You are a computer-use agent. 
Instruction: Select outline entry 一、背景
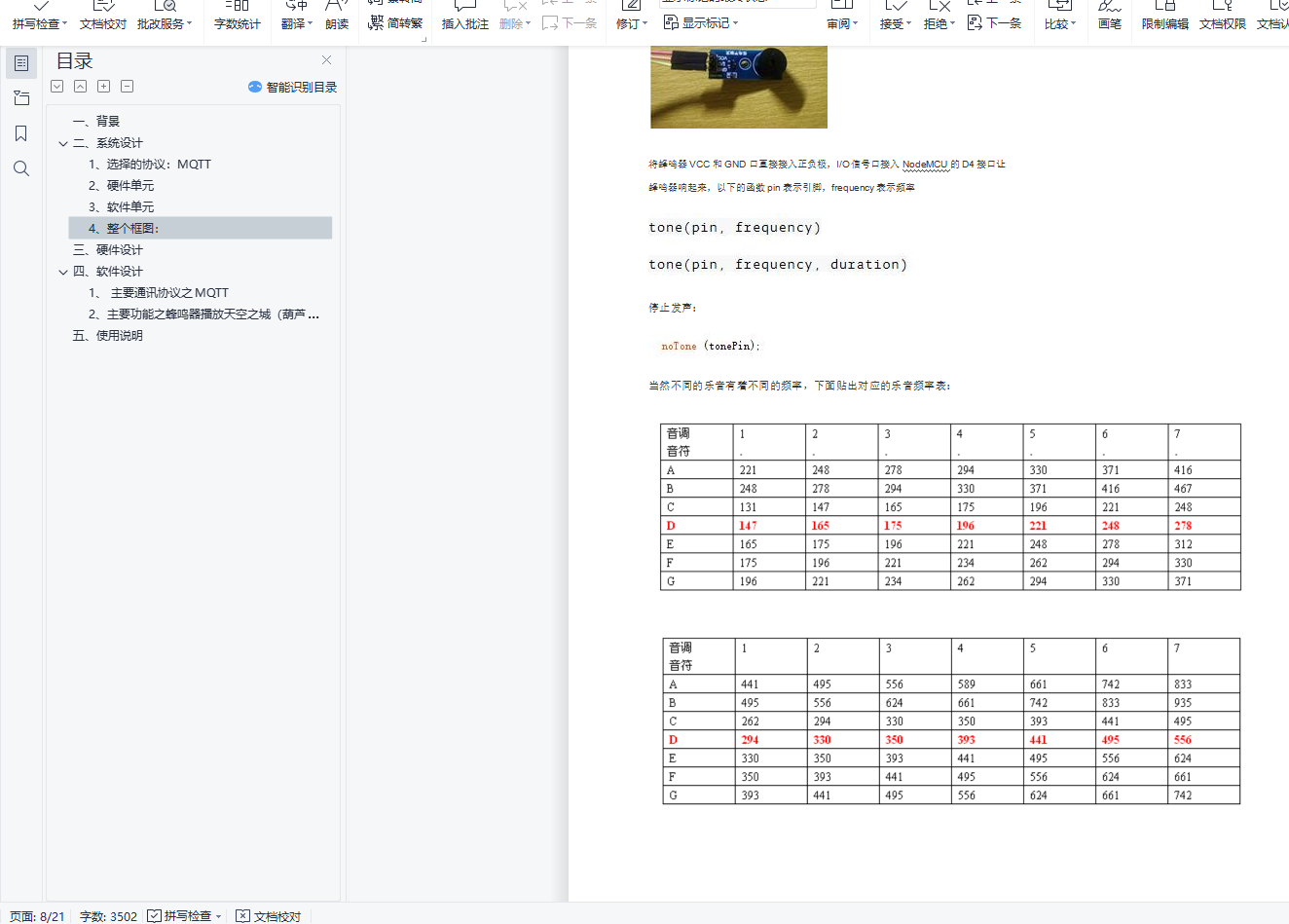pyautogui.click(x=96, y=122)
